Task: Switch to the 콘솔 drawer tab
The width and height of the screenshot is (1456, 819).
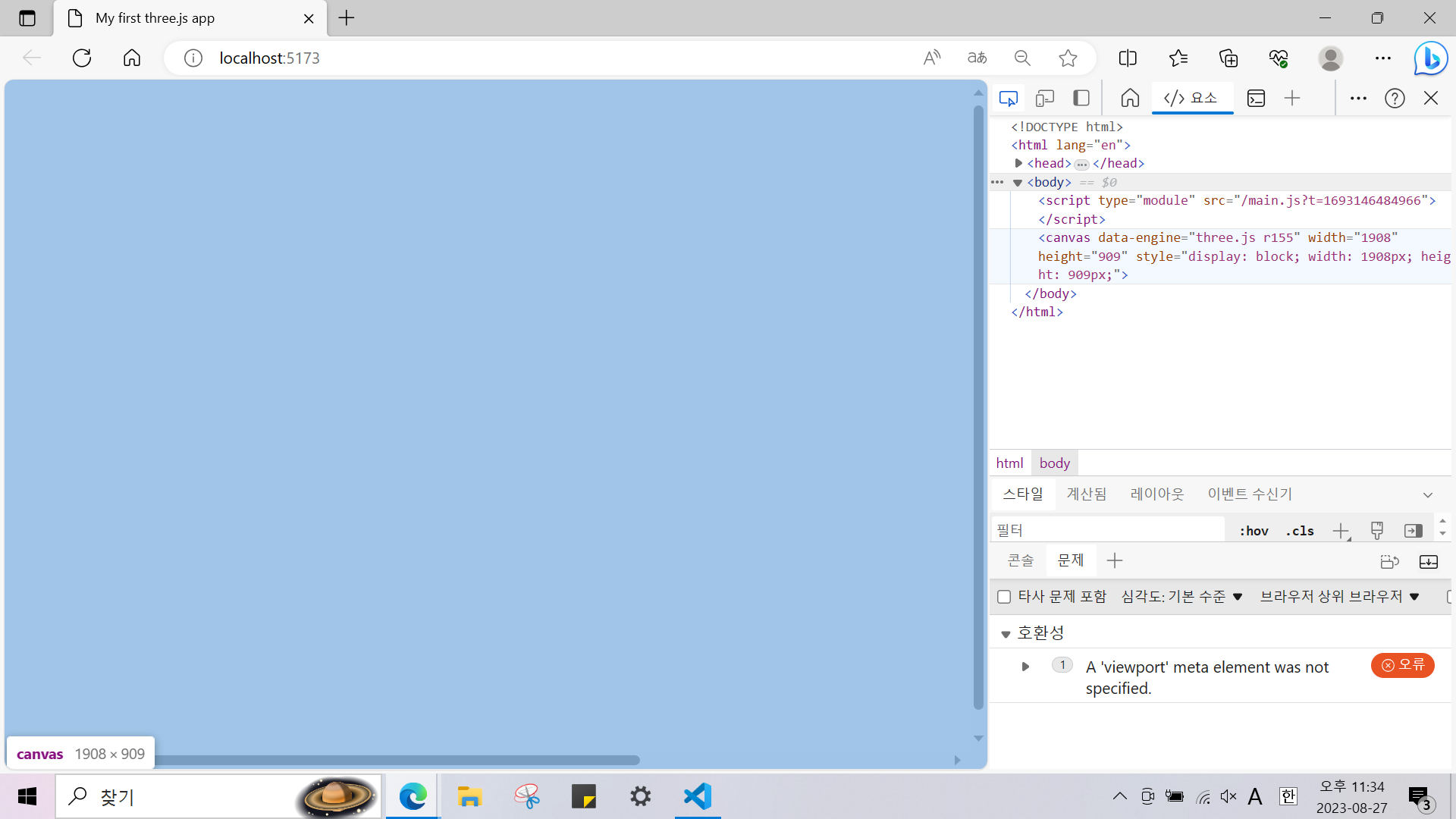Action: pyautogui.click(x=1021, y=561)
